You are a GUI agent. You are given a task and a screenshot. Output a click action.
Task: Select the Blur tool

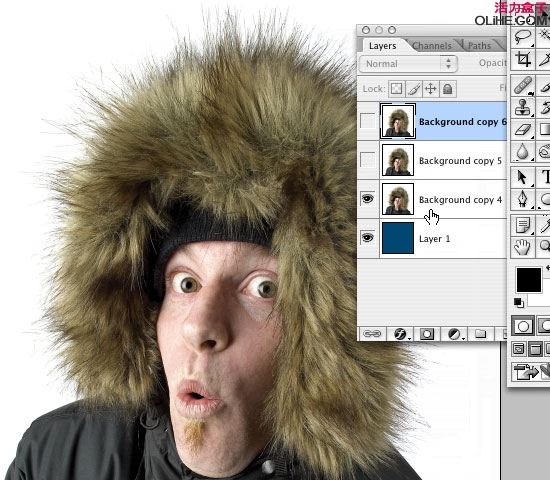point(523,152)
